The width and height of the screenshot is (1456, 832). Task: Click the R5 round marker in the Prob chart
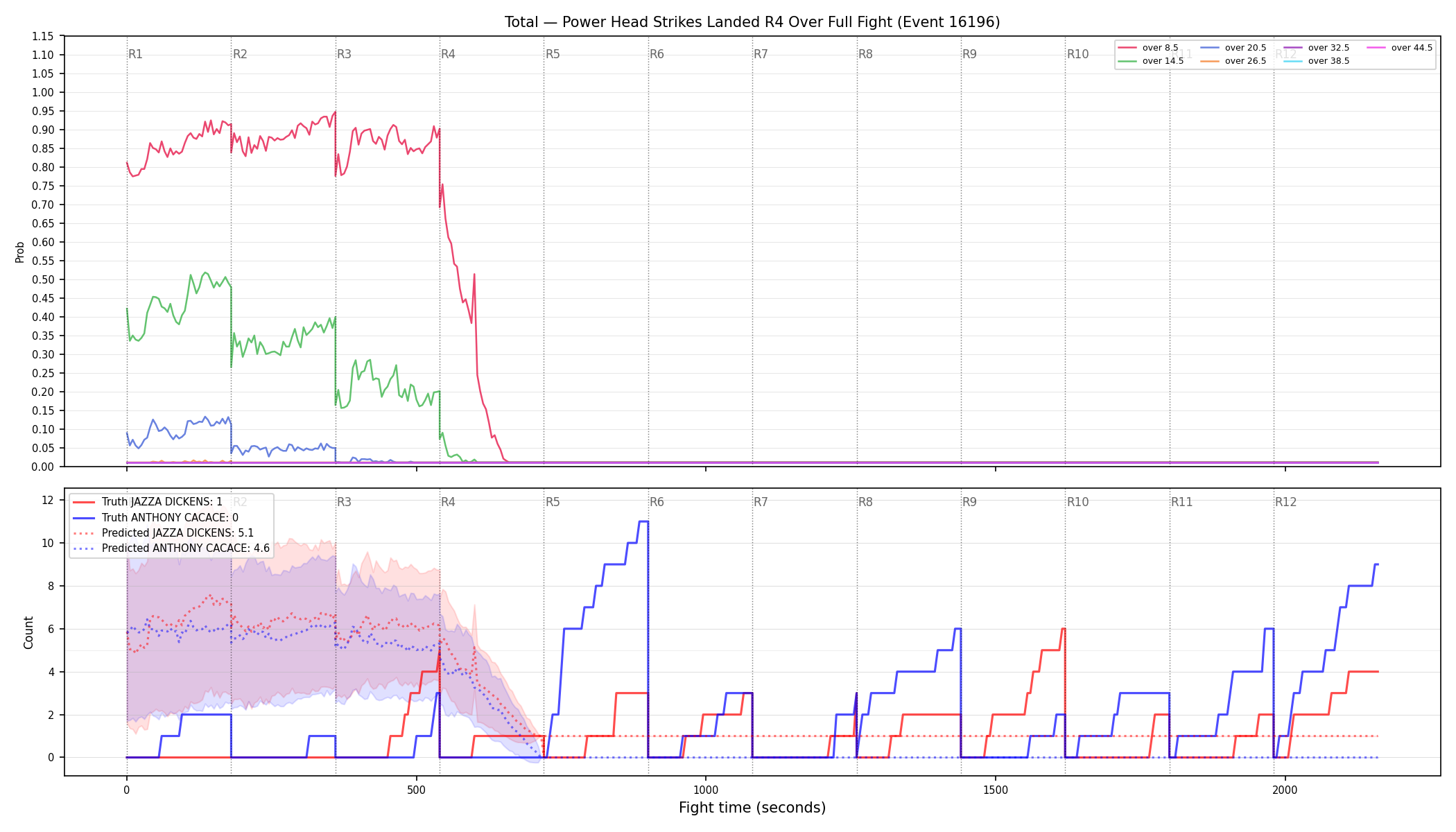[553, 54]
